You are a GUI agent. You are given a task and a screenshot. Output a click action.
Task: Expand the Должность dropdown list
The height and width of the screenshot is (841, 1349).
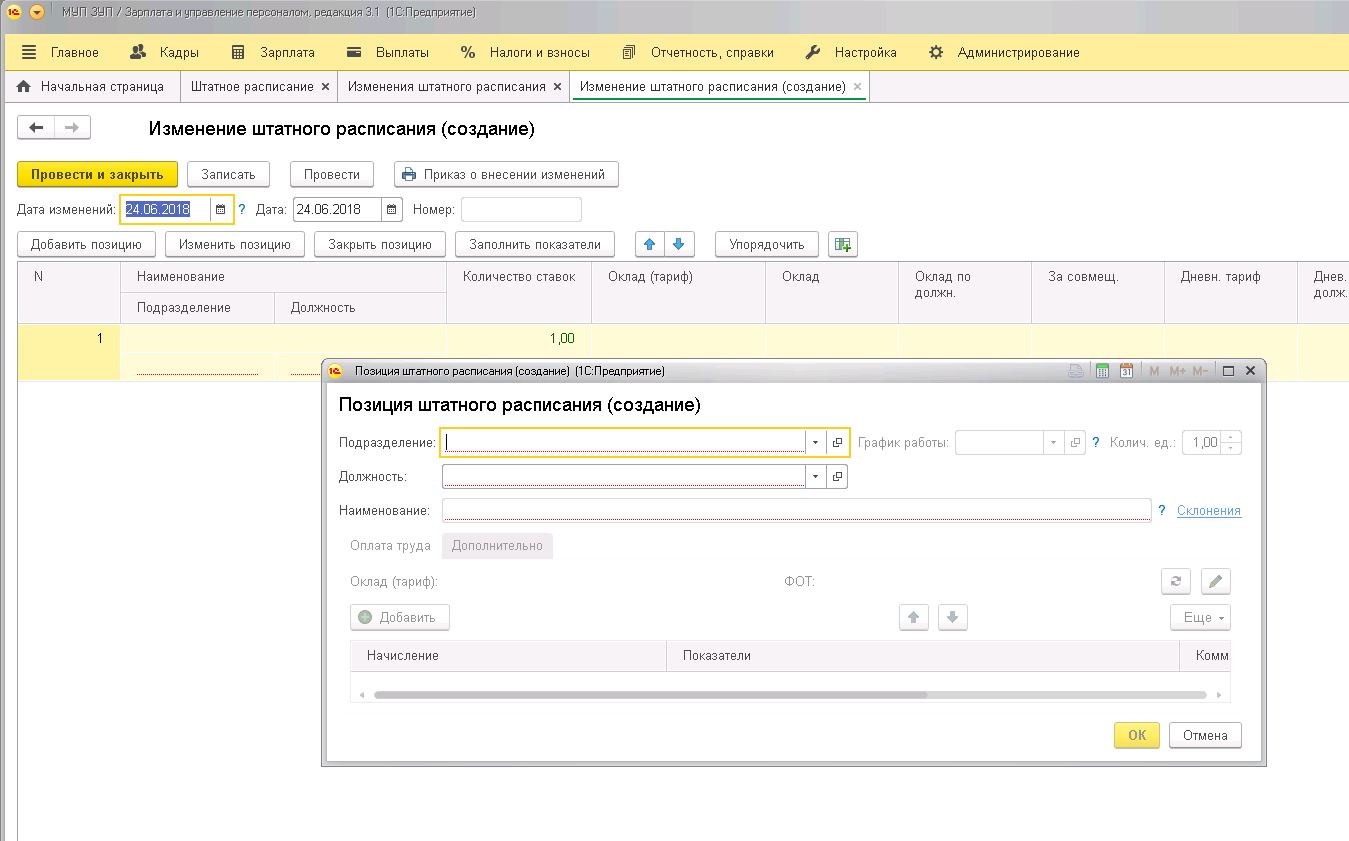coord(816,476)
